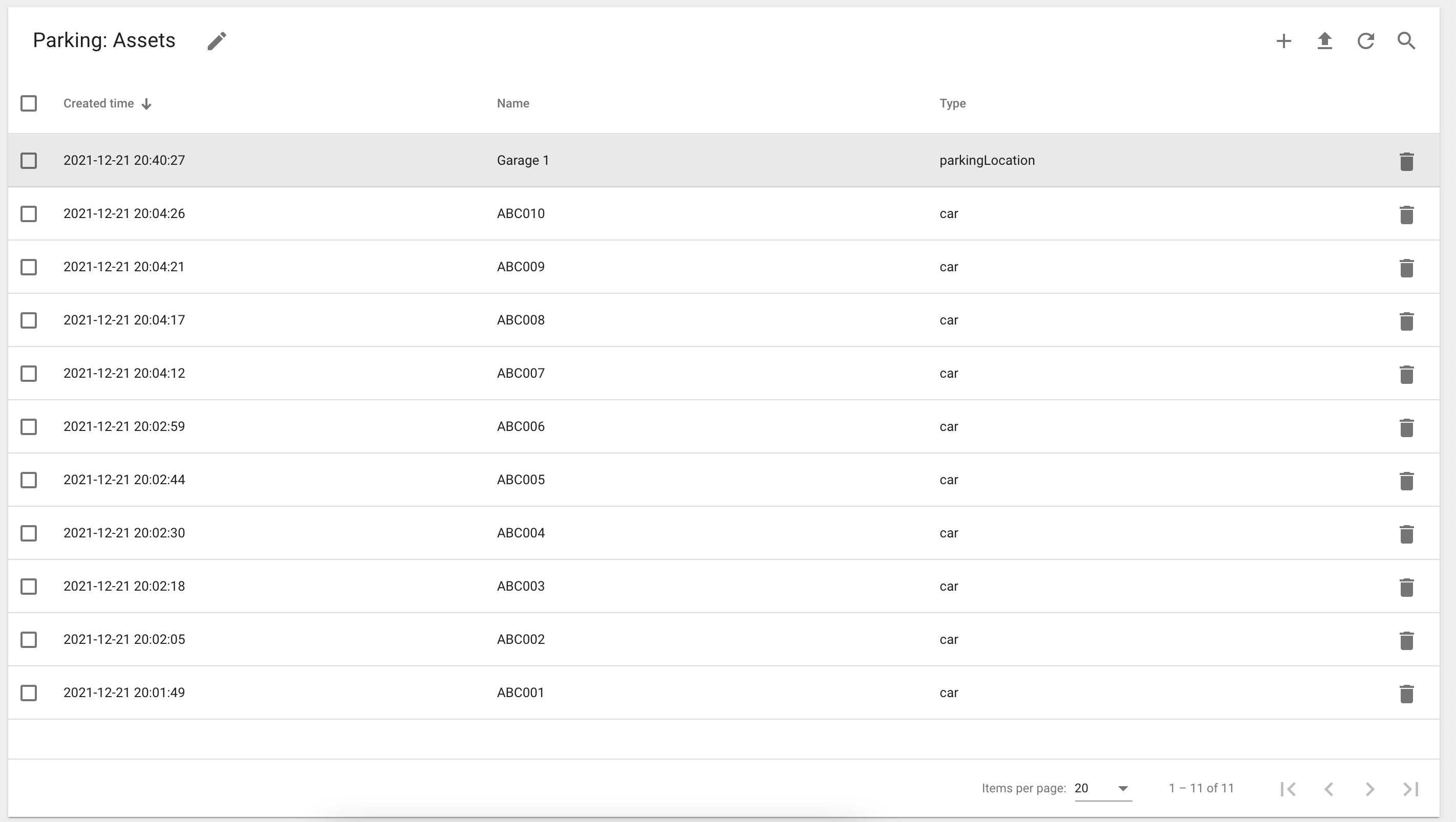This screenshot has height=822, width=1456.
Task: Click the parkingLocation type cell
Action: 987,160
